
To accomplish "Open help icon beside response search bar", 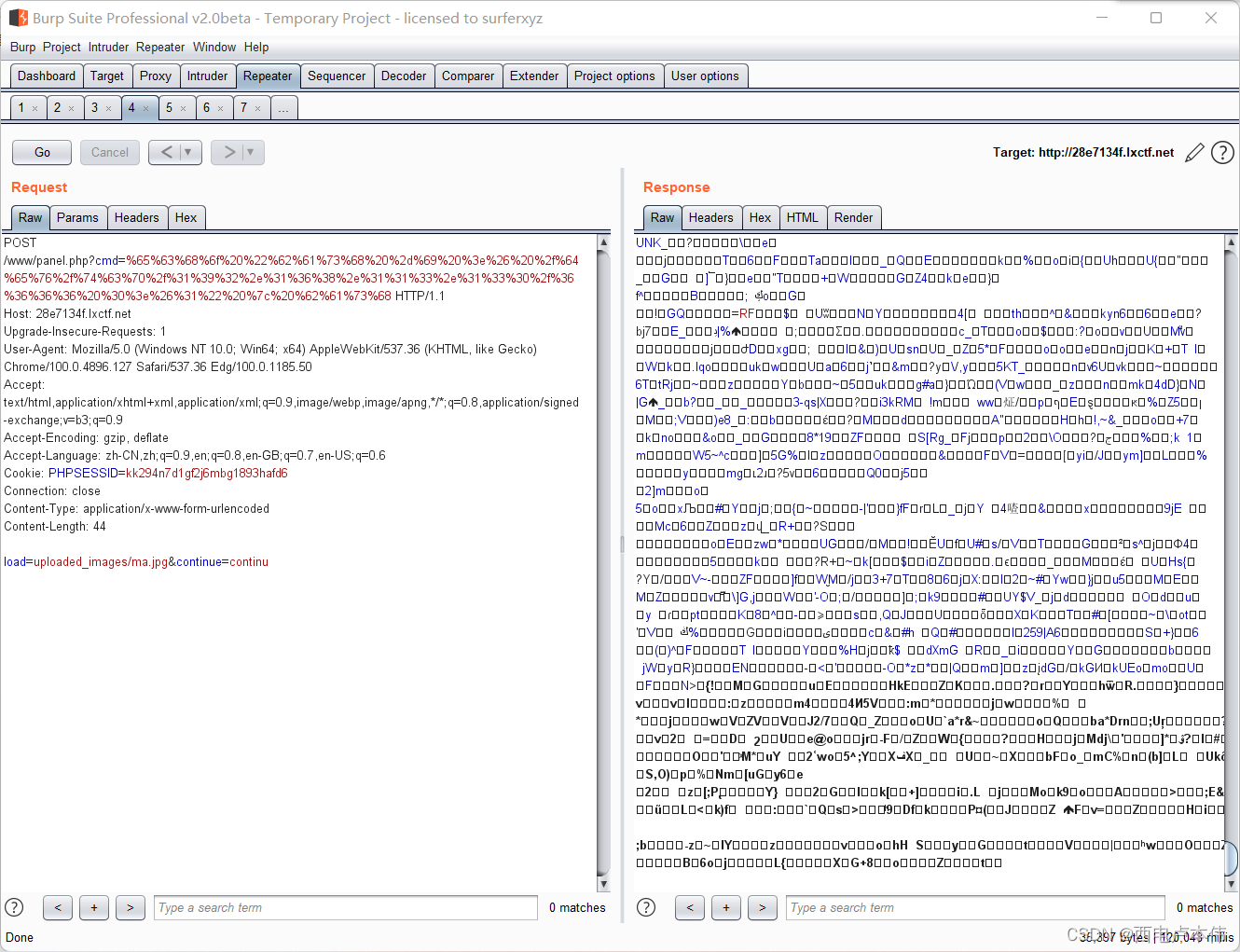I will tap(646, 907).
